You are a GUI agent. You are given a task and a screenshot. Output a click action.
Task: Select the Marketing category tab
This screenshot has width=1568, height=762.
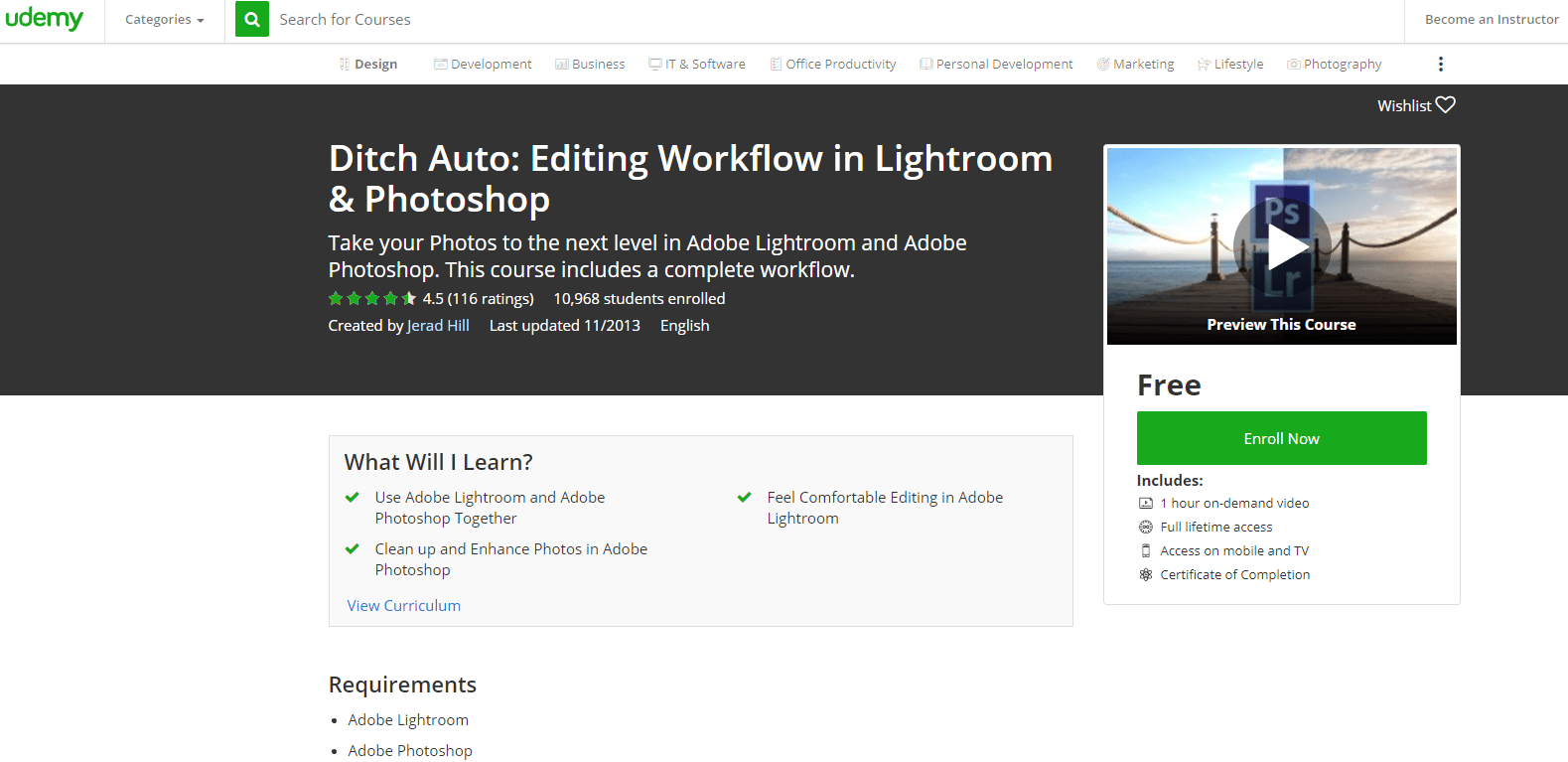[x=1135, y=64]
